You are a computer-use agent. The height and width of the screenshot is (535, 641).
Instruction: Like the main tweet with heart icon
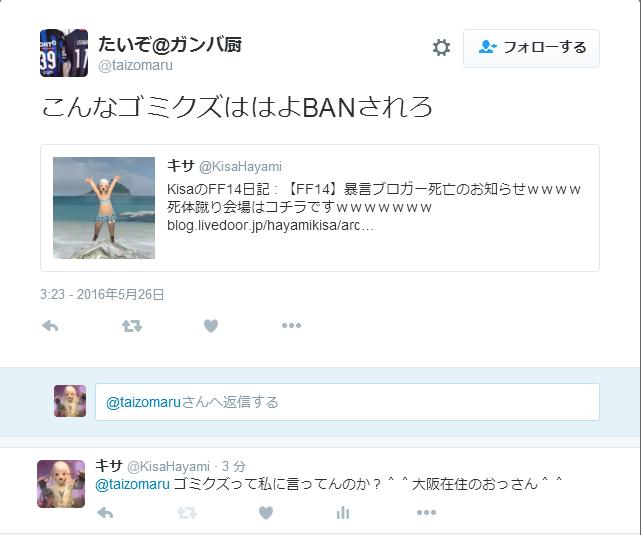pos(211,326)
